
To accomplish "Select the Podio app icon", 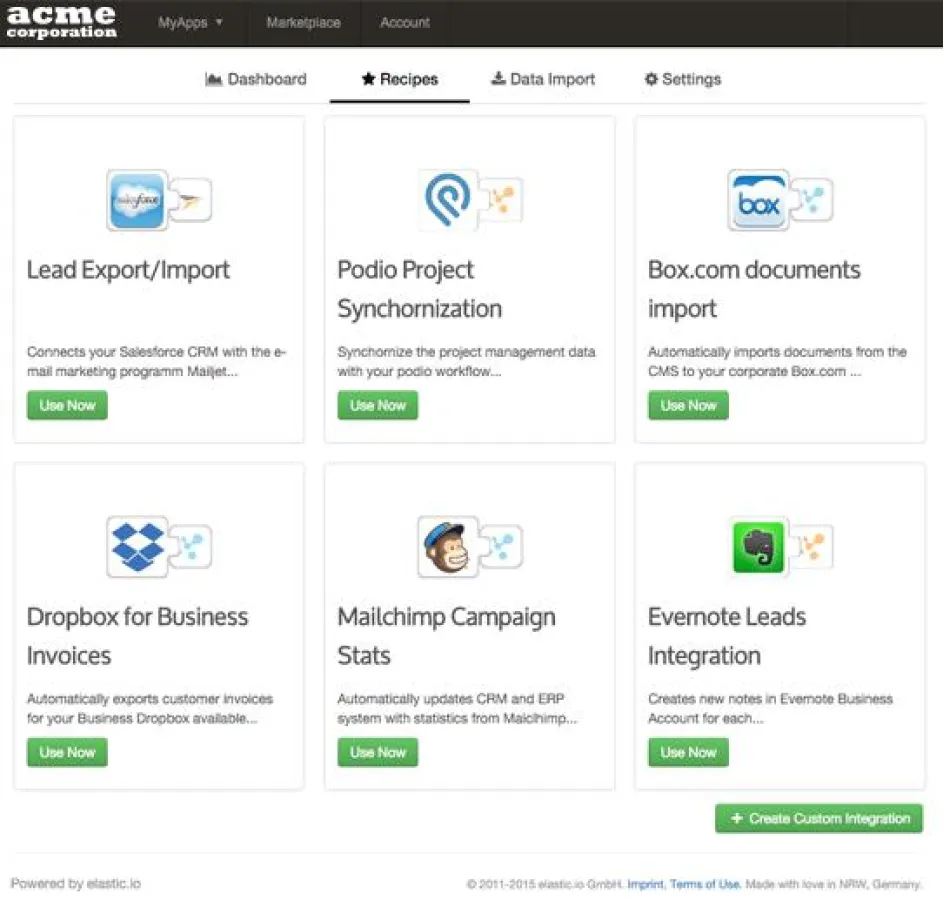I will [447, 200].
